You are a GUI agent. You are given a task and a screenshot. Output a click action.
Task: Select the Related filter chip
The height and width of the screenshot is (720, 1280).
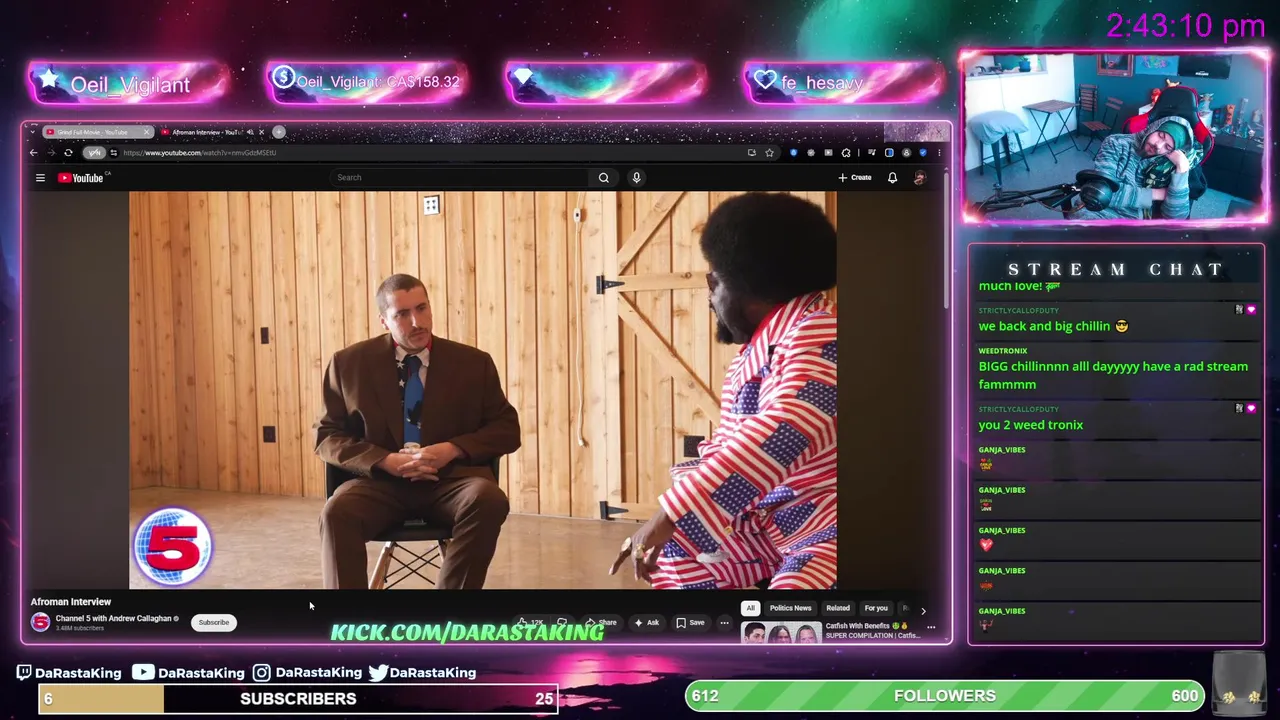pyautogui.click(x=838, y=608)
